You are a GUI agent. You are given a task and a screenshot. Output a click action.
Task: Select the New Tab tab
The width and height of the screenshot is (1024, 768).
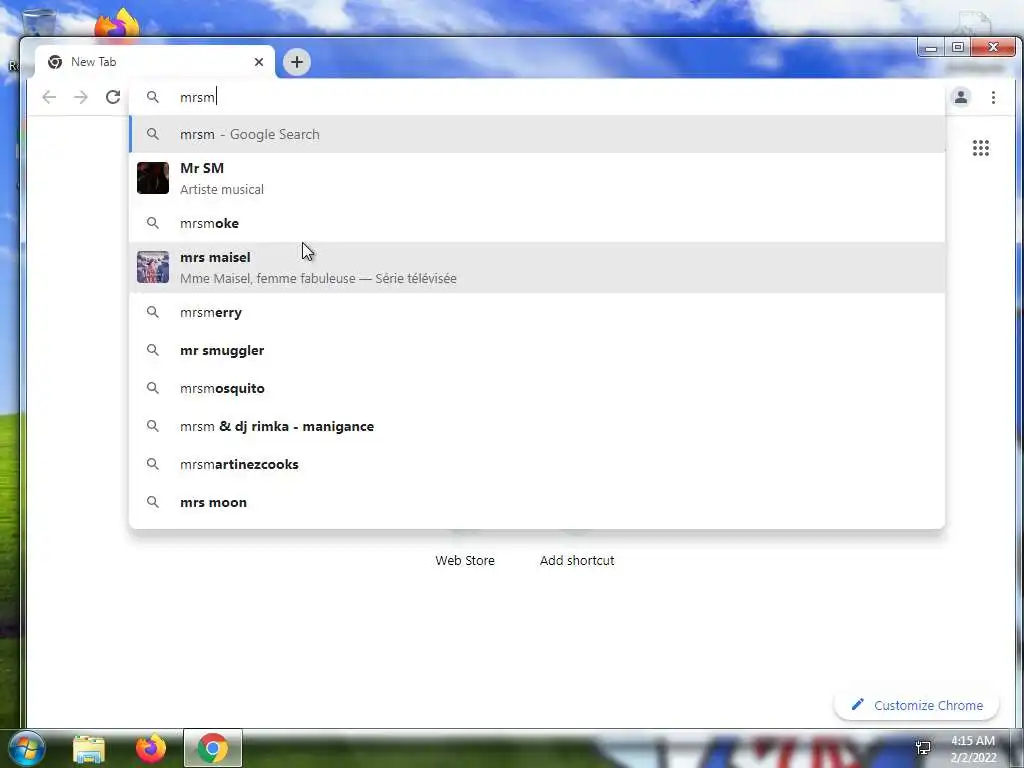click(155, 62)
